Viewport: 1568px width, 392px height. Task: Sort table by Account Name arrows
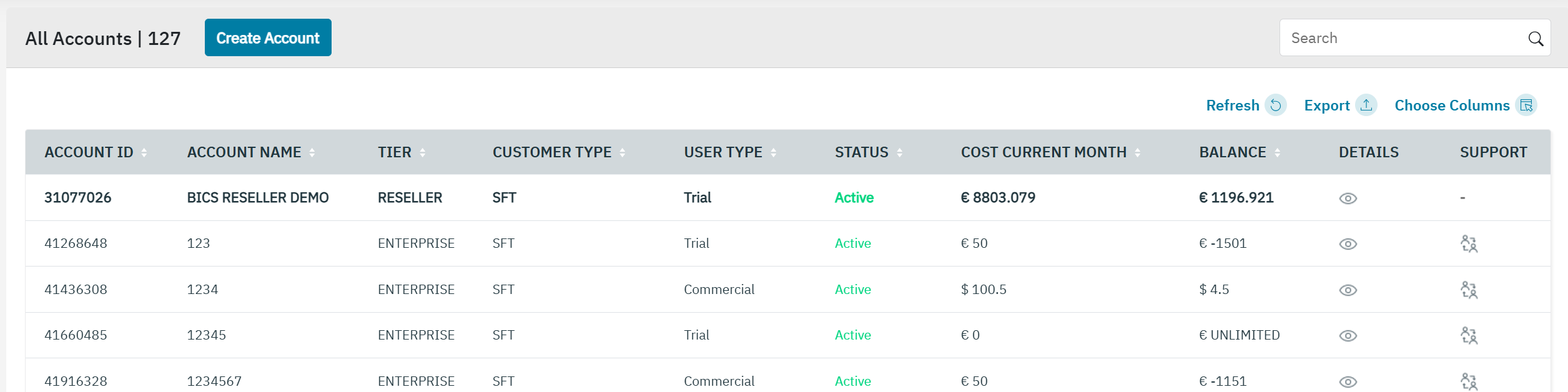click(312, 153)
